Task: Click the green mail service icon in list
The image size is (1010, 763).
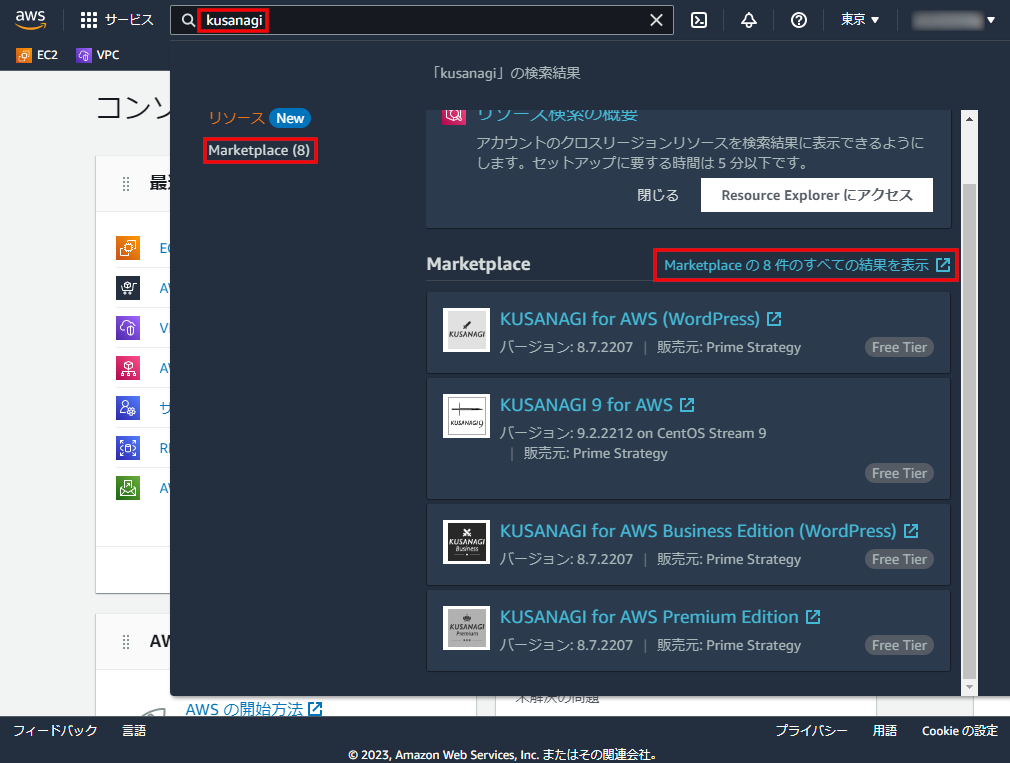Action: 128,487
